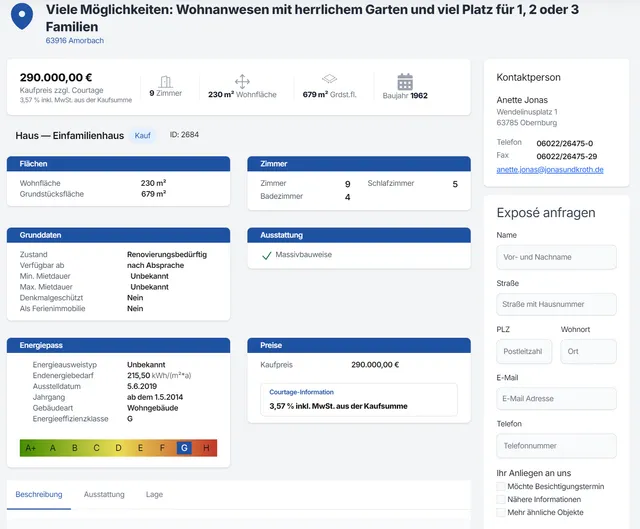Click the Energiepass section header
Image resolution: width=640 pixels, height=529 pixels.
click(118, 345)
